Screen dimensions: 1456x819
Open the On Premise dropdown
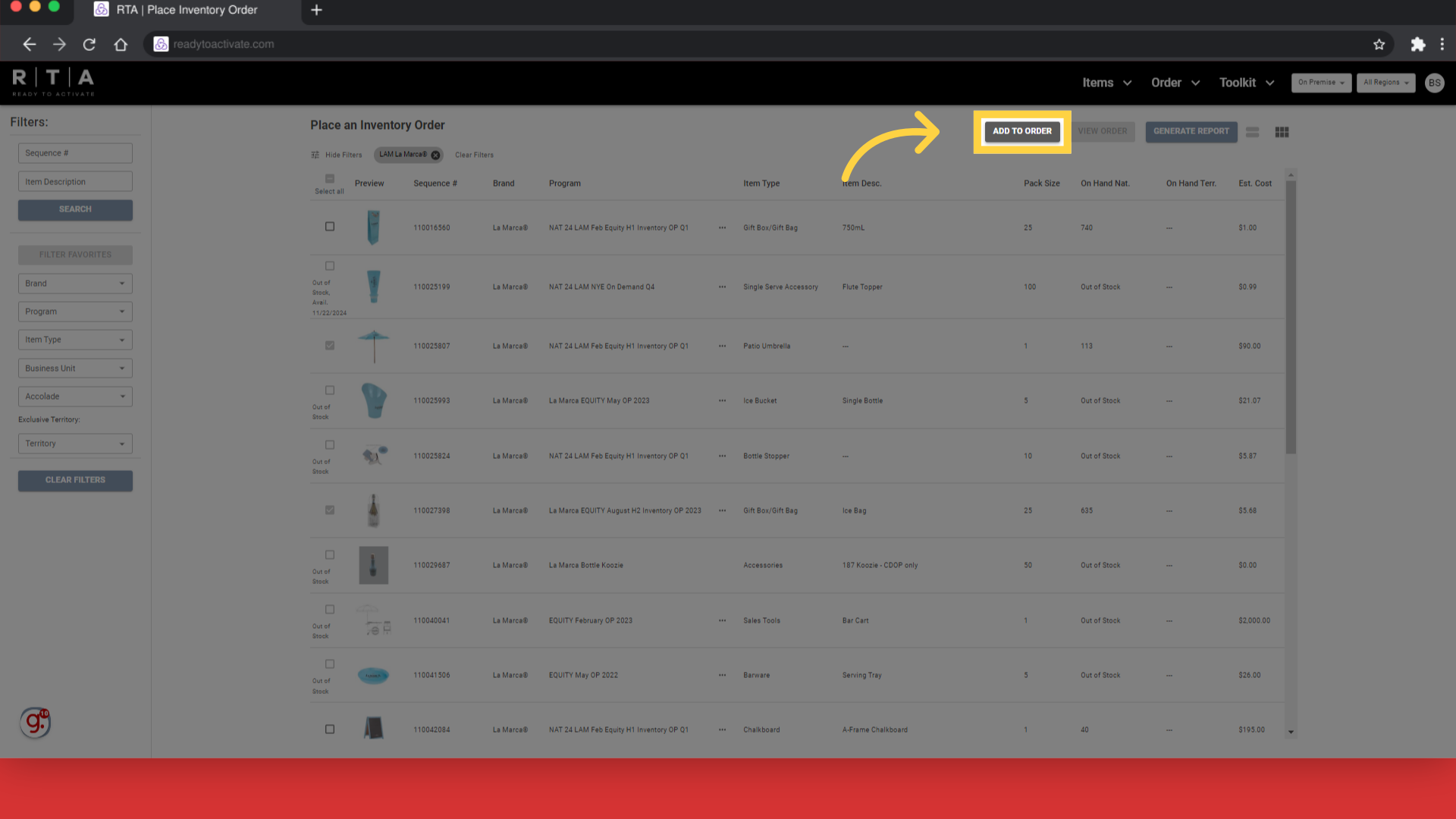pyautogui.click(x=1321, y=83)
